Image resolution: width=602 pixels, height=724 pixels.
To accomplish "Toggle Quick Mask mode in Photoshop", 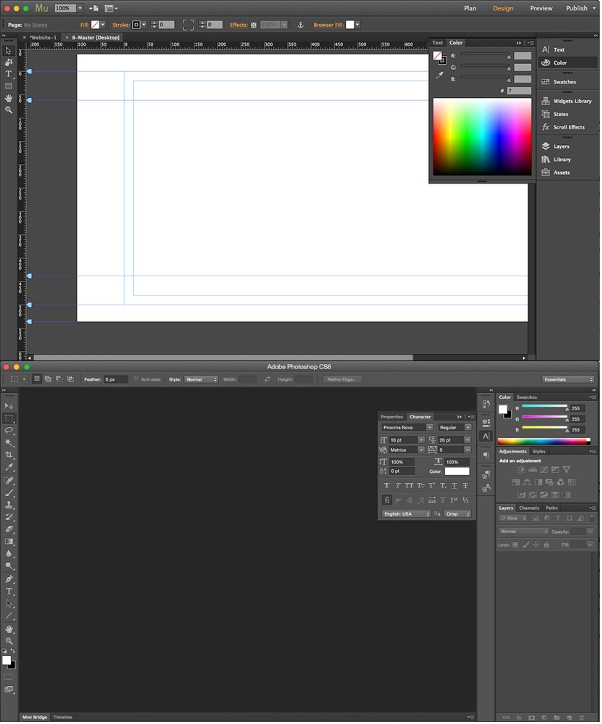I will [x=9, y=678].
